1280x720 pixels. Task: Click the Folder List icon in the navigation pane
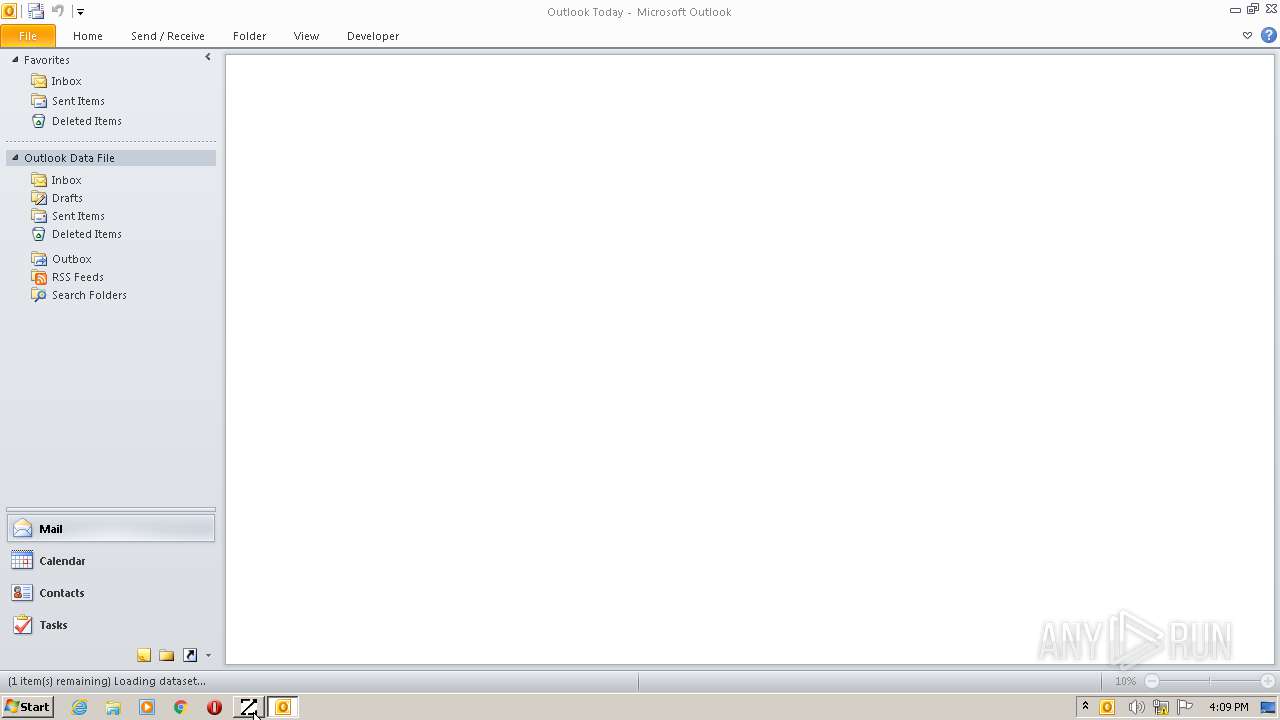tap(167, 656)
